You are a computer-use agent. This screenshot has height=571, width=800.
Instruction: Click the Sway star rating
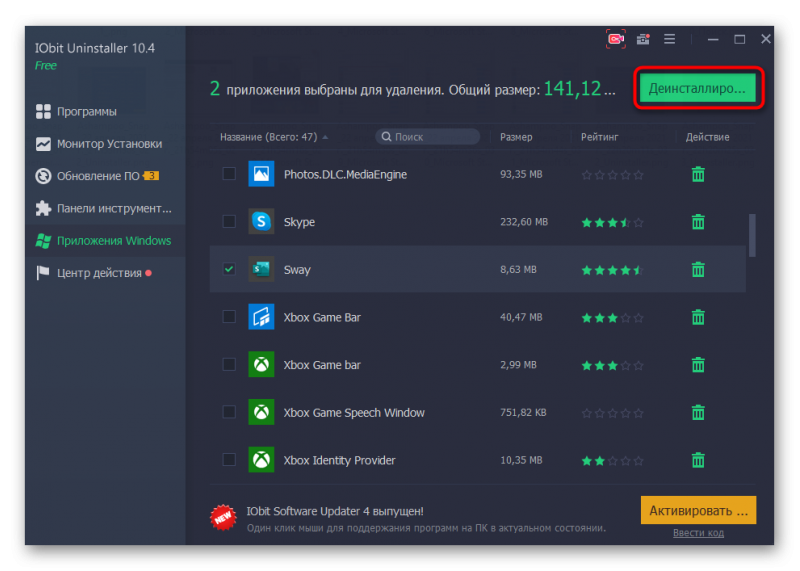pyautogui.click(x=612, y=270)
